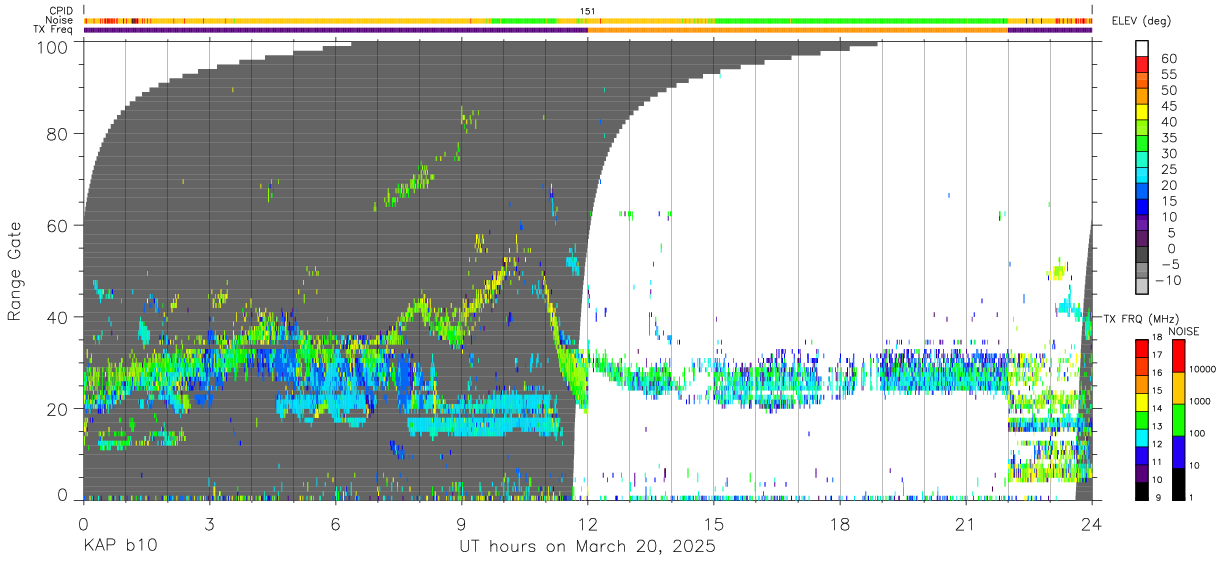
Task: Click the CPID value '151'
Action: [x=588, y=11]
